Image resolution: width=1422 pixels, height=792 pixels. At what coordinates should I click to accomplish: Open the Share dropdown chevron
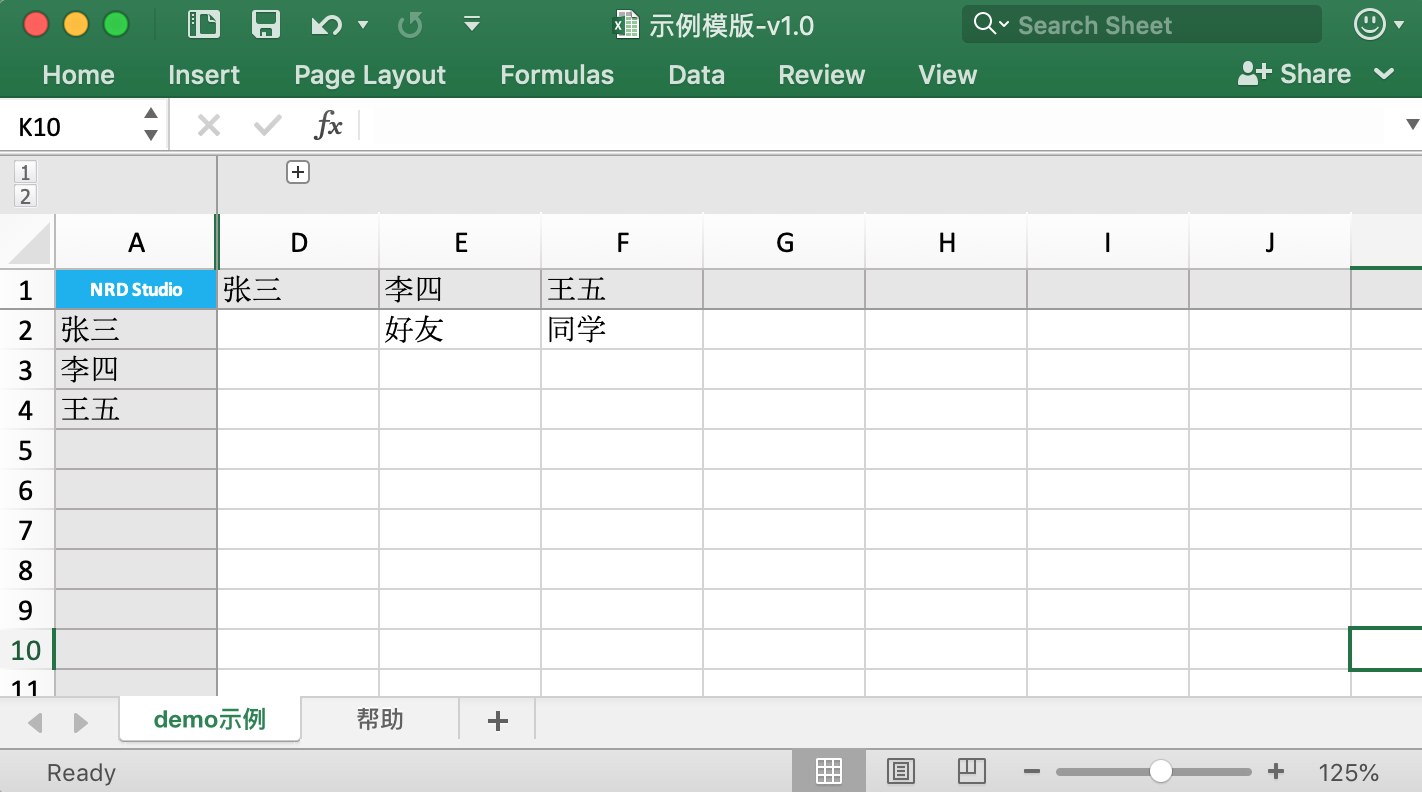1386,74
